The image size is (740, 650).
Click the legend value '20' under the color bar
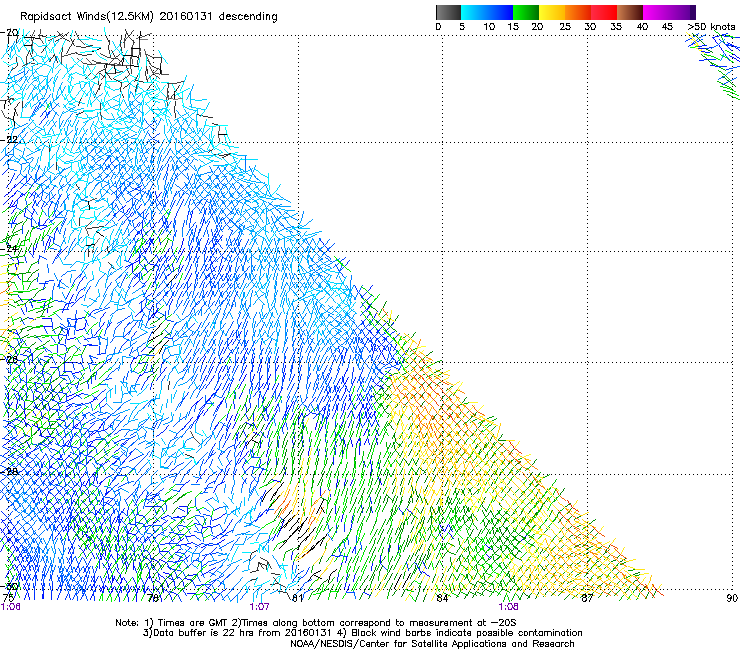[537, 27]
